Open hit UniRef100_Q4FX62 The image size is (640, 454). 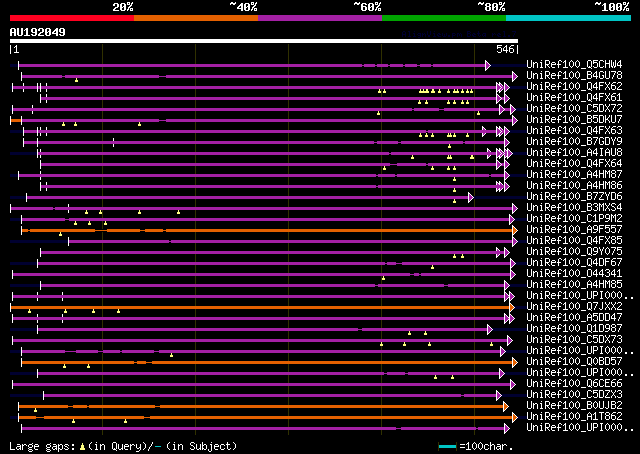(x=574, y=87)
